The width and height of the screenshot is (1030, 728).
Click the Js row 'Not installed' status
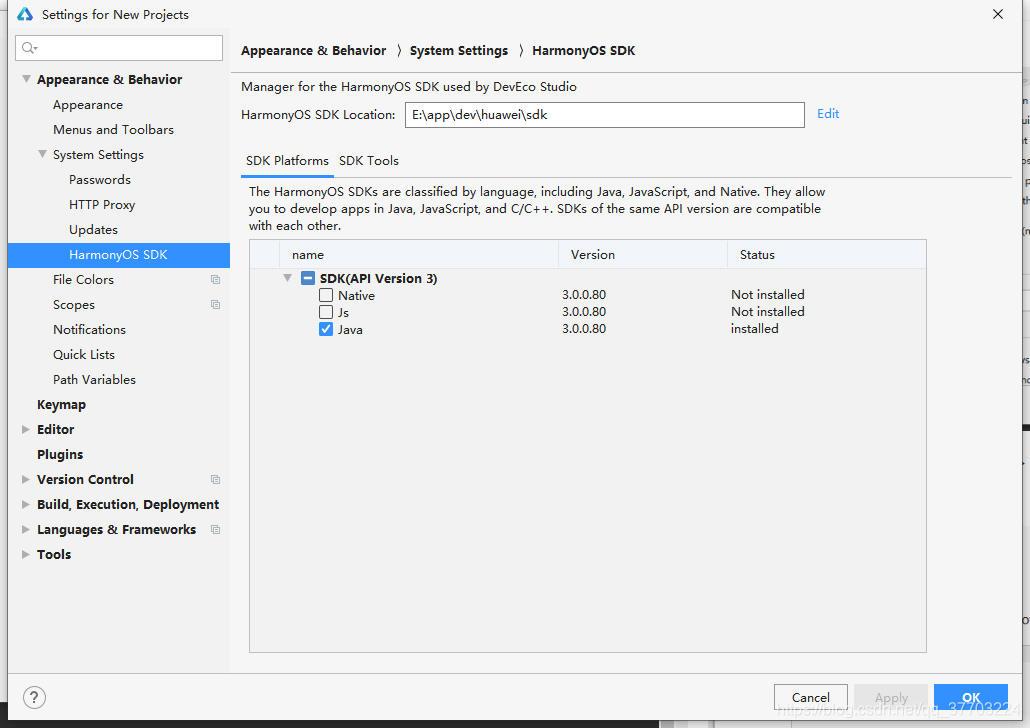[x=768, y=312]
